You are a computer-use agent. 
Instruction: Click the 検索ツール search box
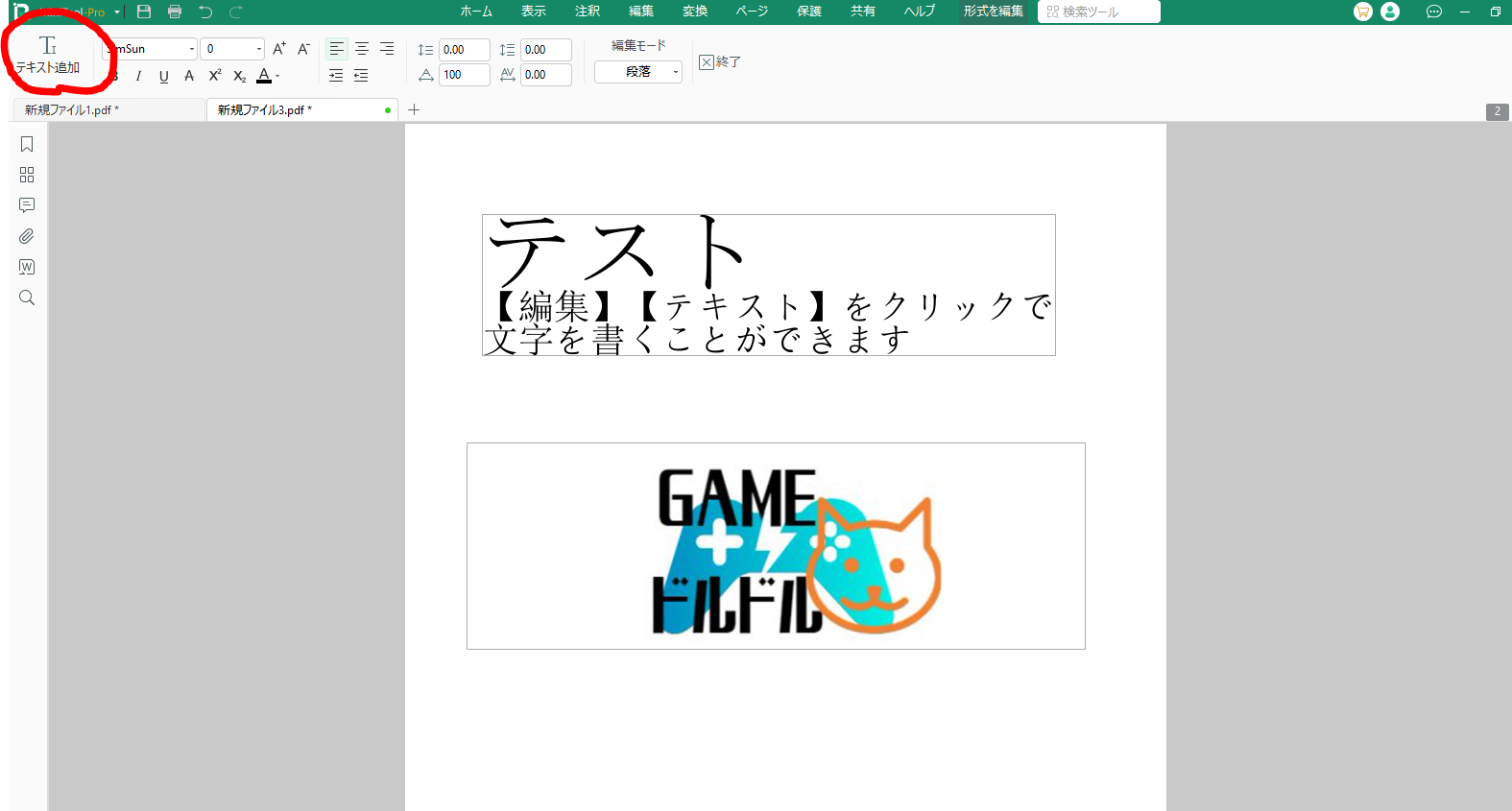[1099, 12]
